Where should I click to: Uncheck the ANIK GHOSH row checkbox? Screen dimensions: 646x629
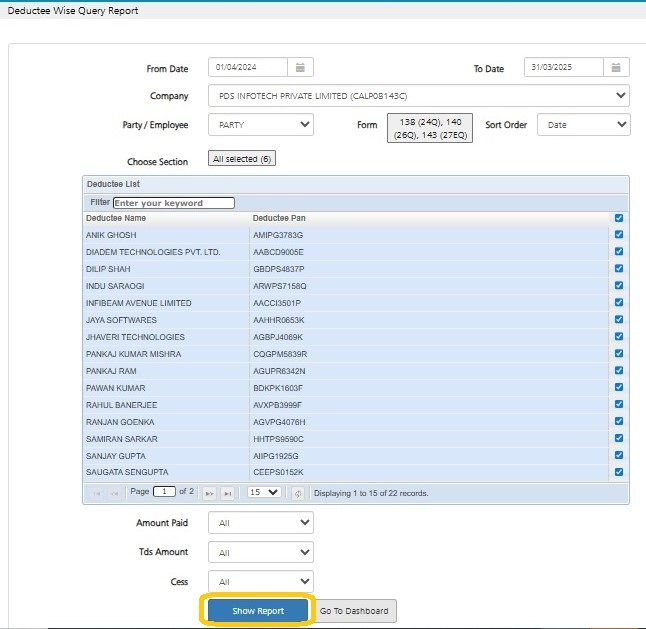click(619, 234)
